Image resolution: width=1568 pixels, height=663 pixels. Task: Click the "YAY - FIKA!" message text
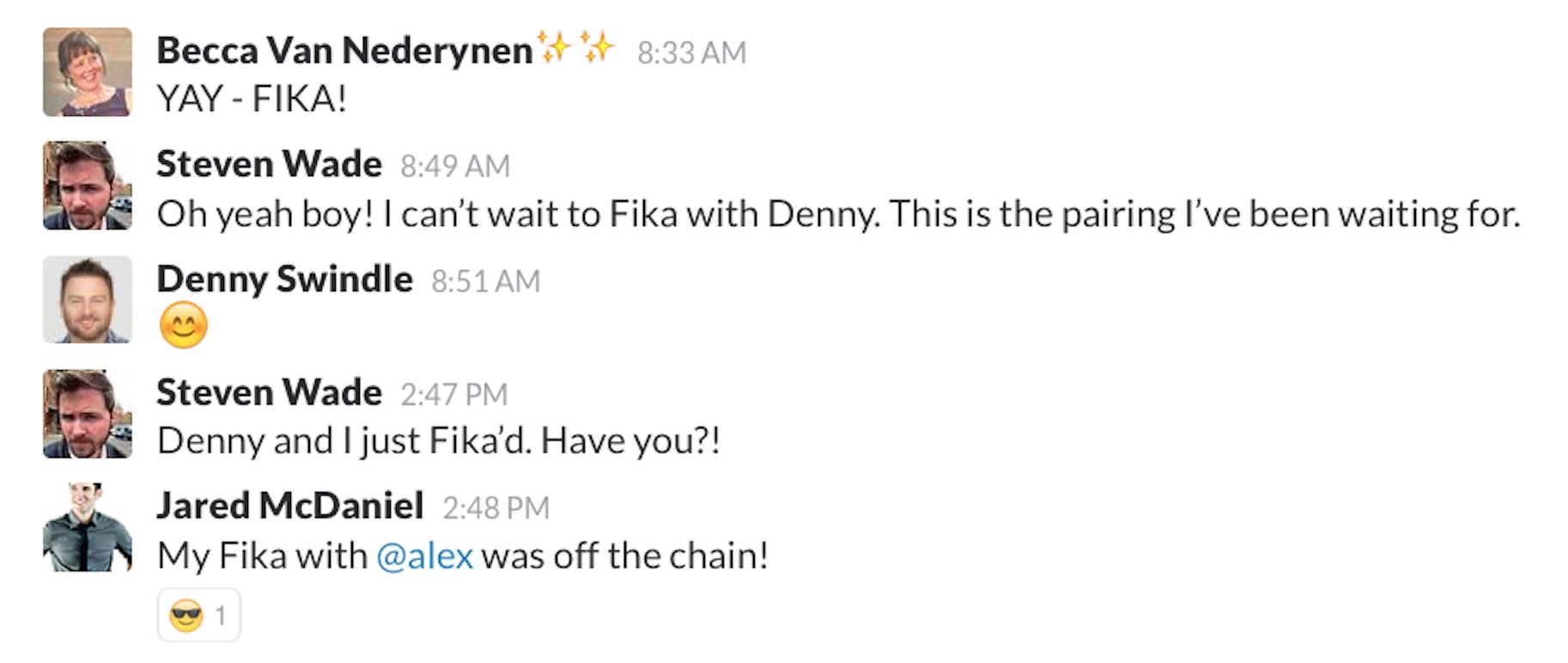(x=252, y=99)
